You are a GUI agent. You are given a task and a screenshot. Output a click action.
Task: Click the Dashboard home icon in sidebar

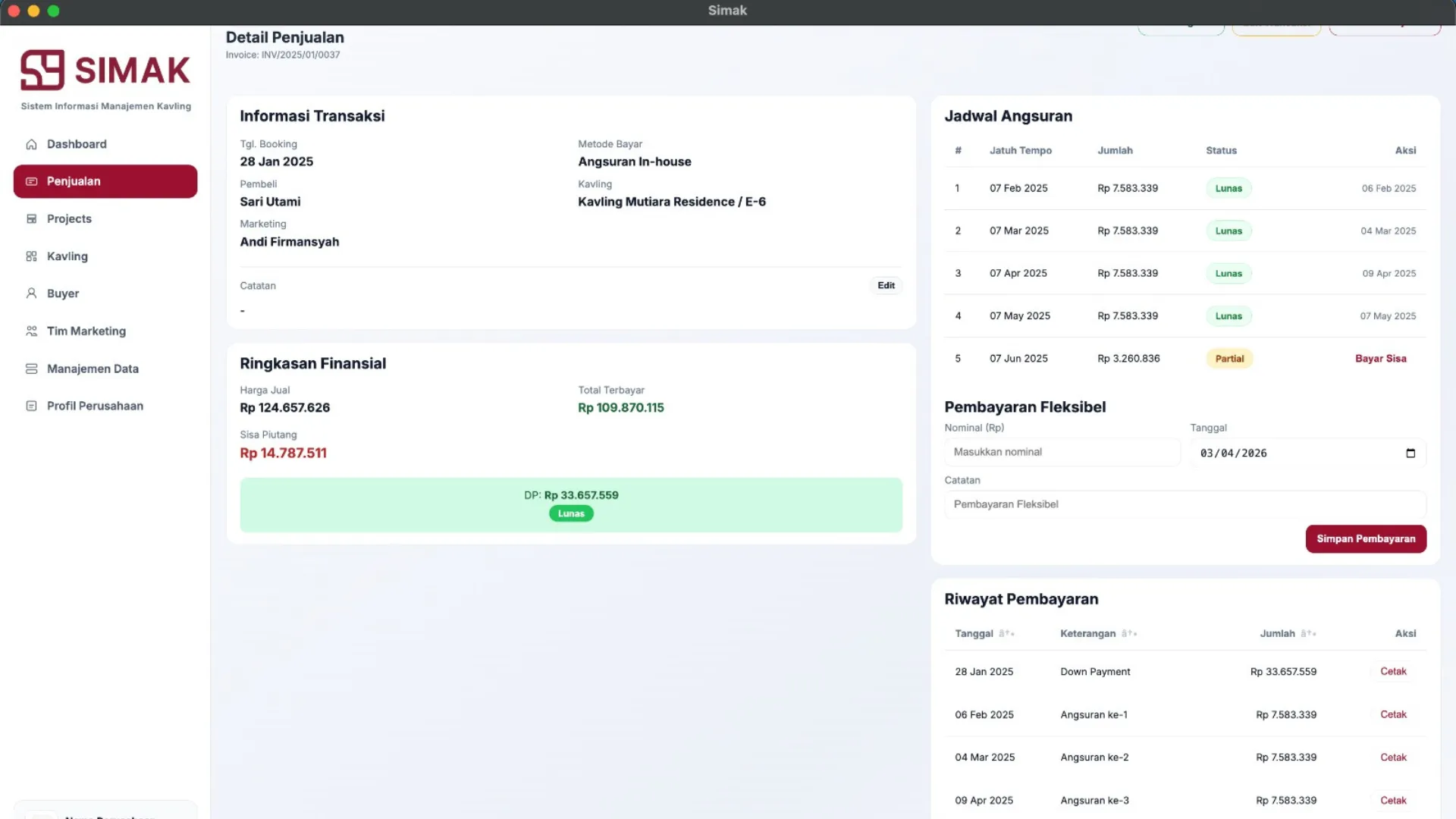point(31,144)
